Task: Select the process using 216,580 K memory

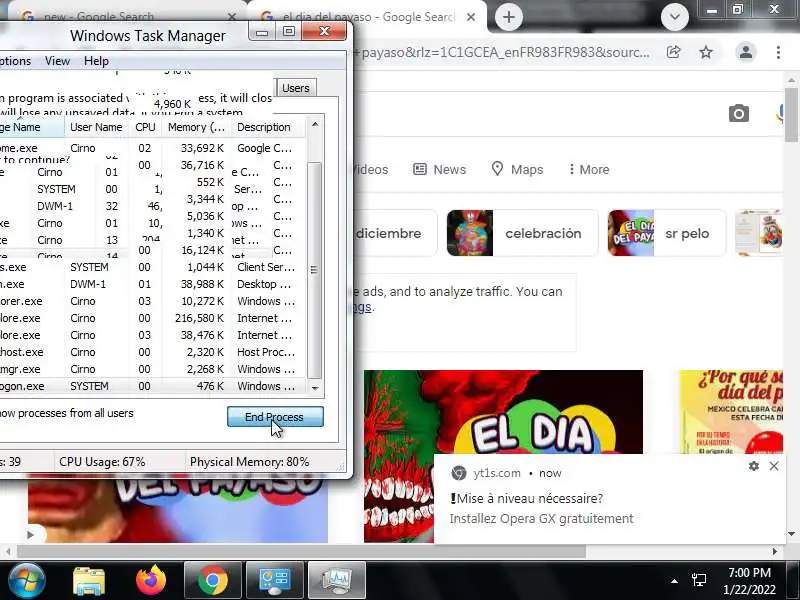Action: (153, 318)
